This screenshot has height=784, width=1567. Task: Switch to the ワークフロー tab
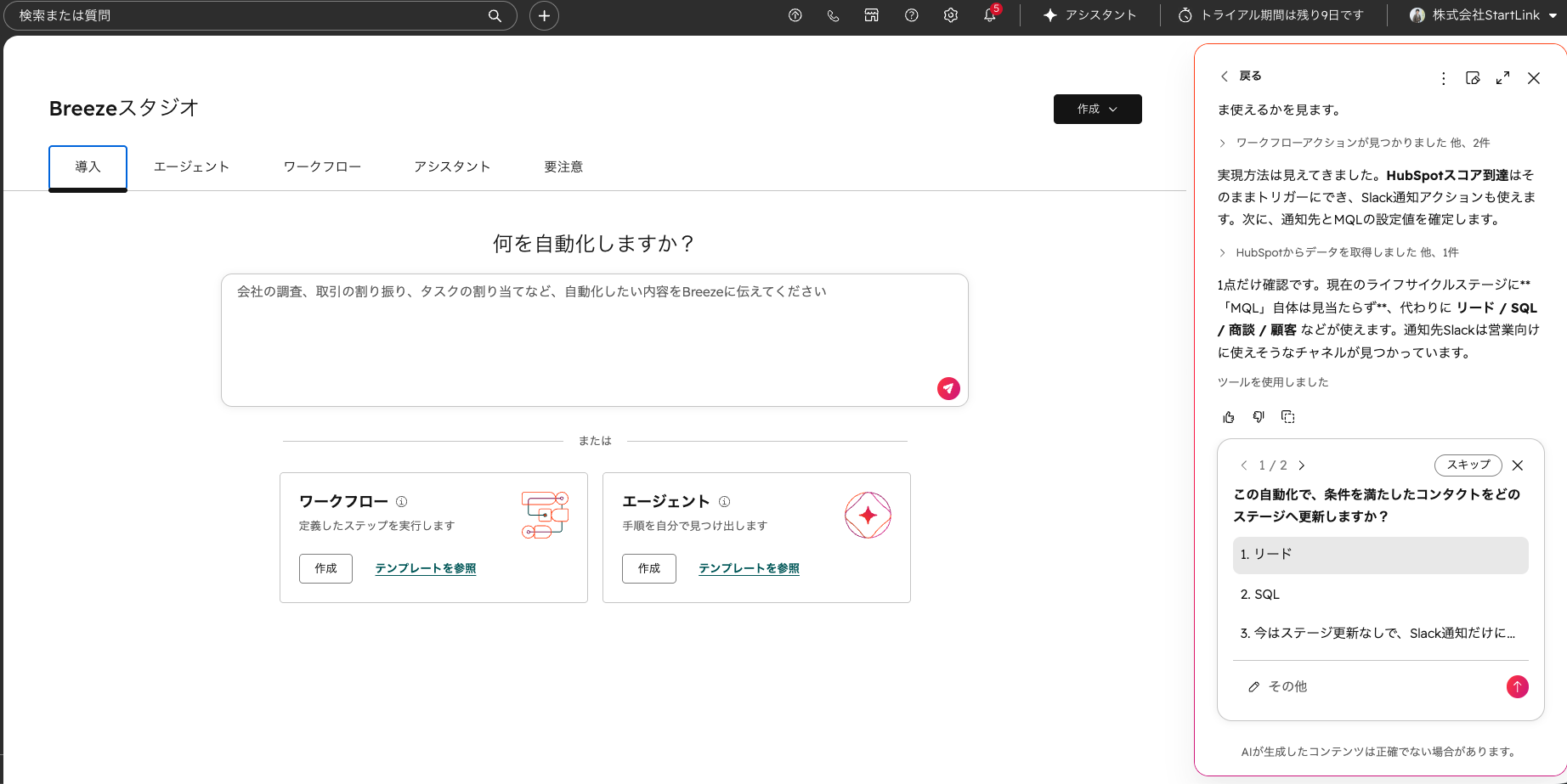322,166
